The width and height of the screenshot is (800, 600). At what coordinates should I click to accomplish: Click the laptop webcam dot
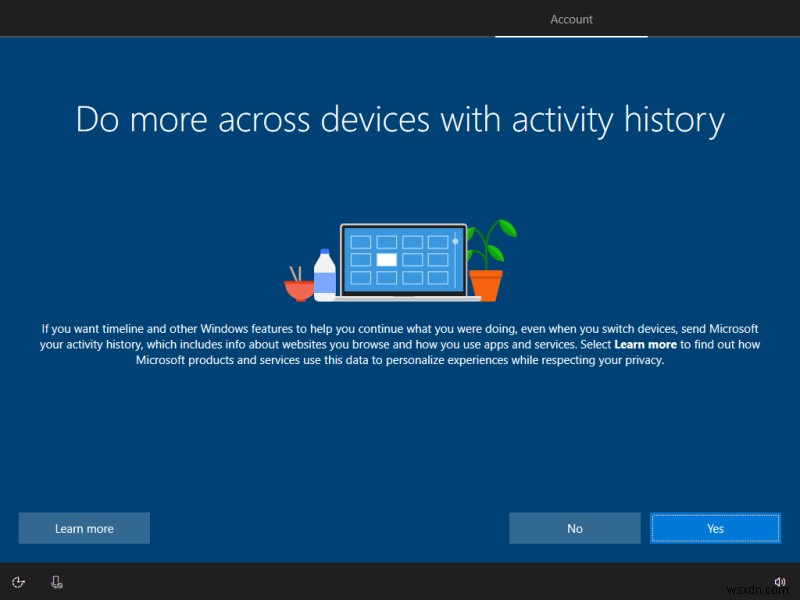tap(455, 239)
